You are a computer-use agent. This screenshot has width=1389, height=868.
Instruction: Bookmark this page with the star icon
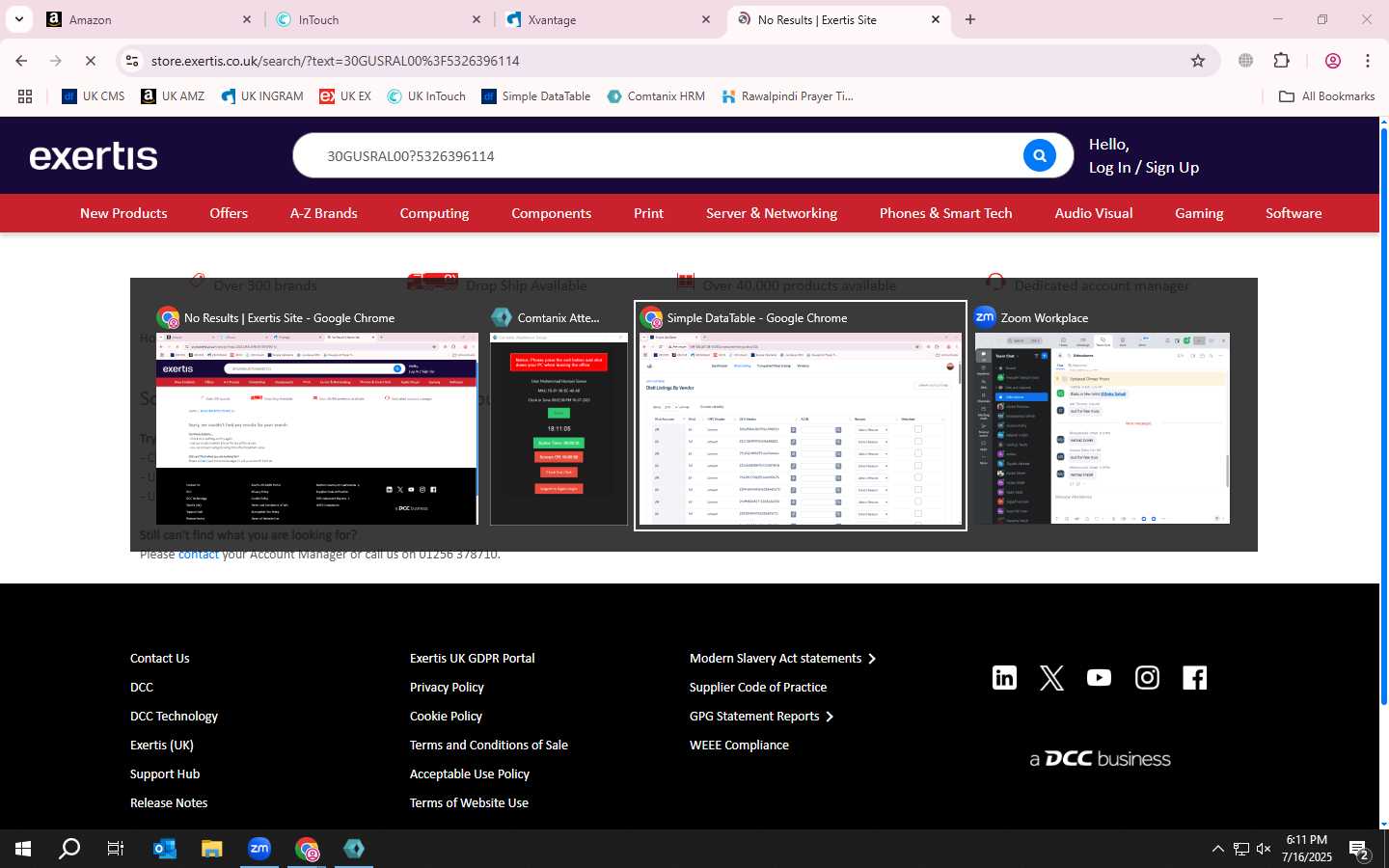tap(1198, 61)
